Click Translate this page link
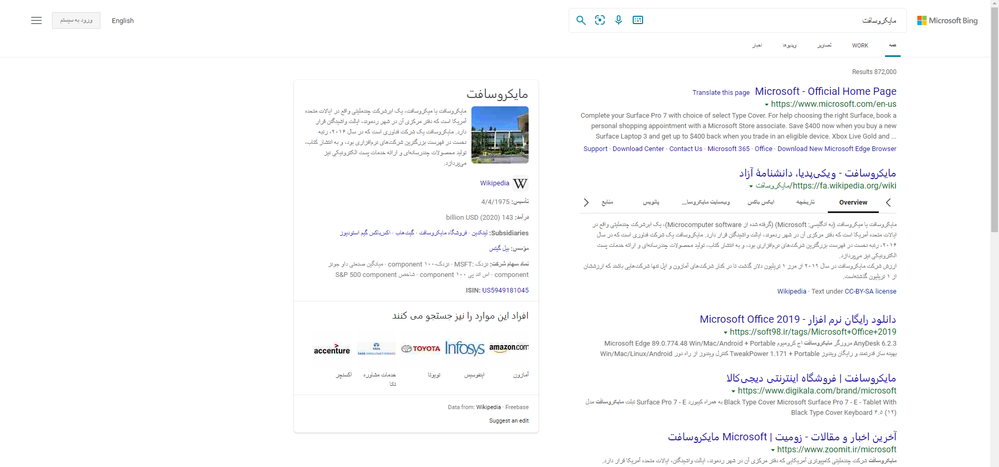The width and height of the screenshot is (999, 467). [x=721, y=92]
